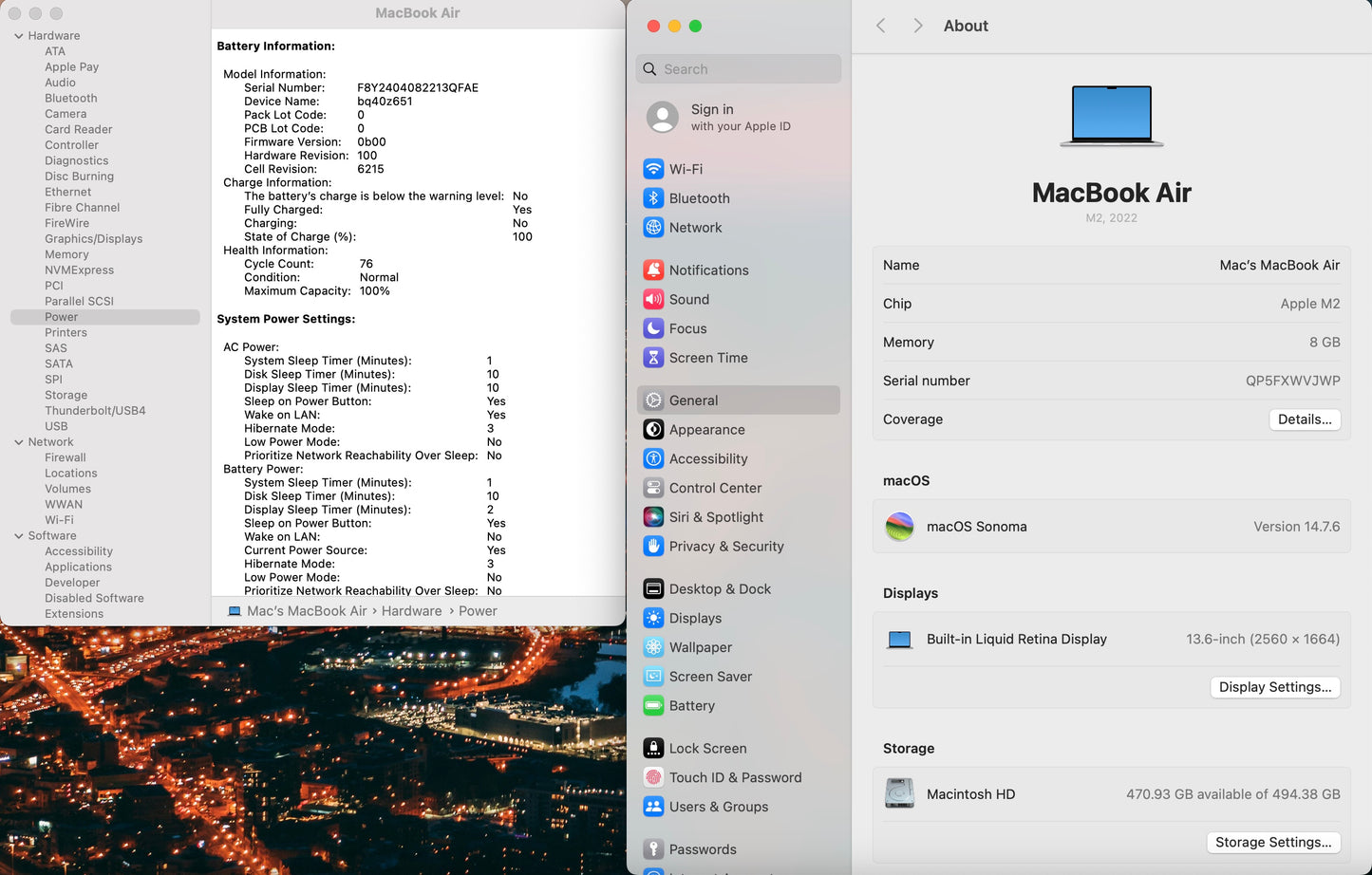Click the Notifications bell icon
The image size is (1372, 875).
point(653,270)
